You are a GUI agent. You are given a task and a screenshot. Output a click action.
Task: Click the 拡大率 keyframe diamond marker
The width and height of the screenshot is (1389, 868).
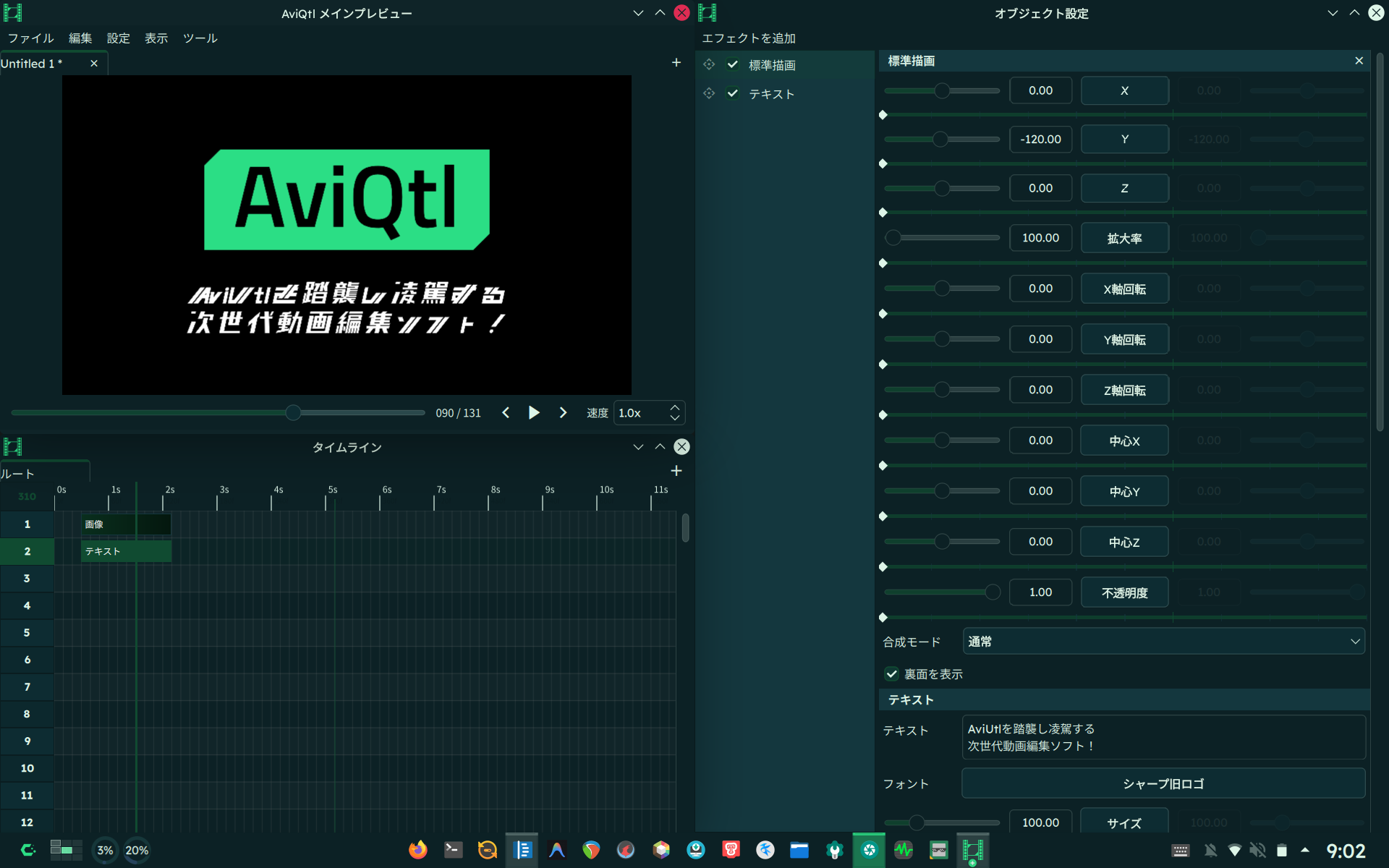[883, 263]
